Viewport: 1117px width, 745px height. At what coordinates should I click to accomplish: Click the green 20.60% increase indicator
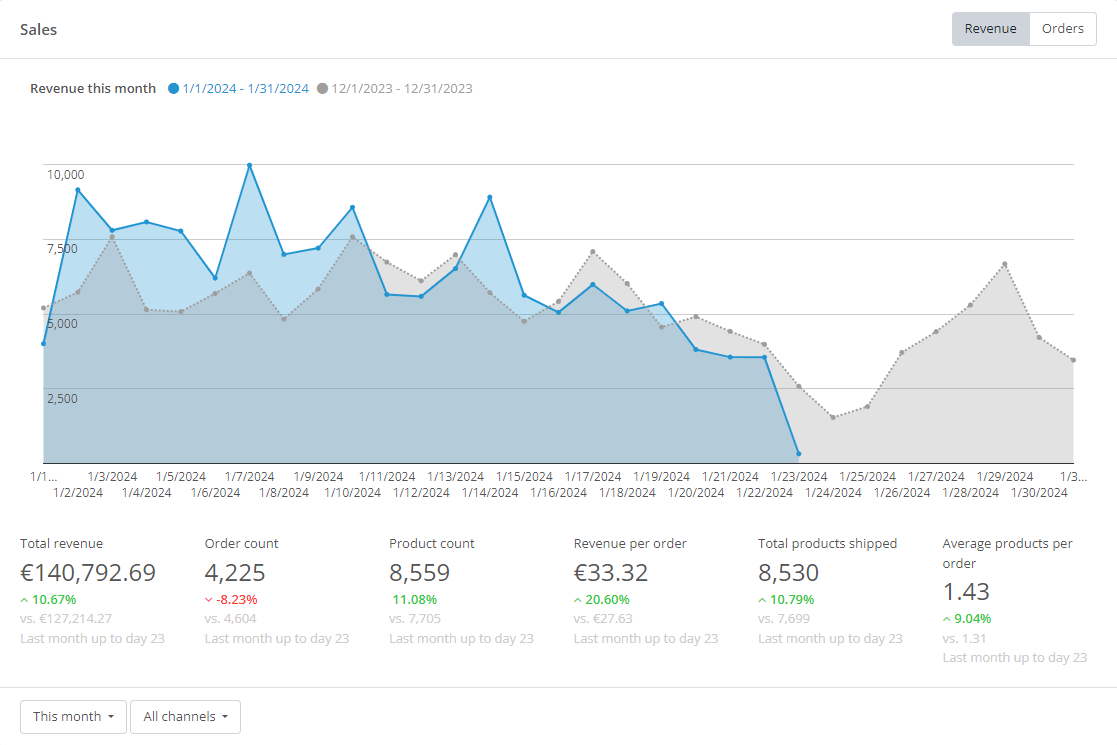click(x=601, y=600)
